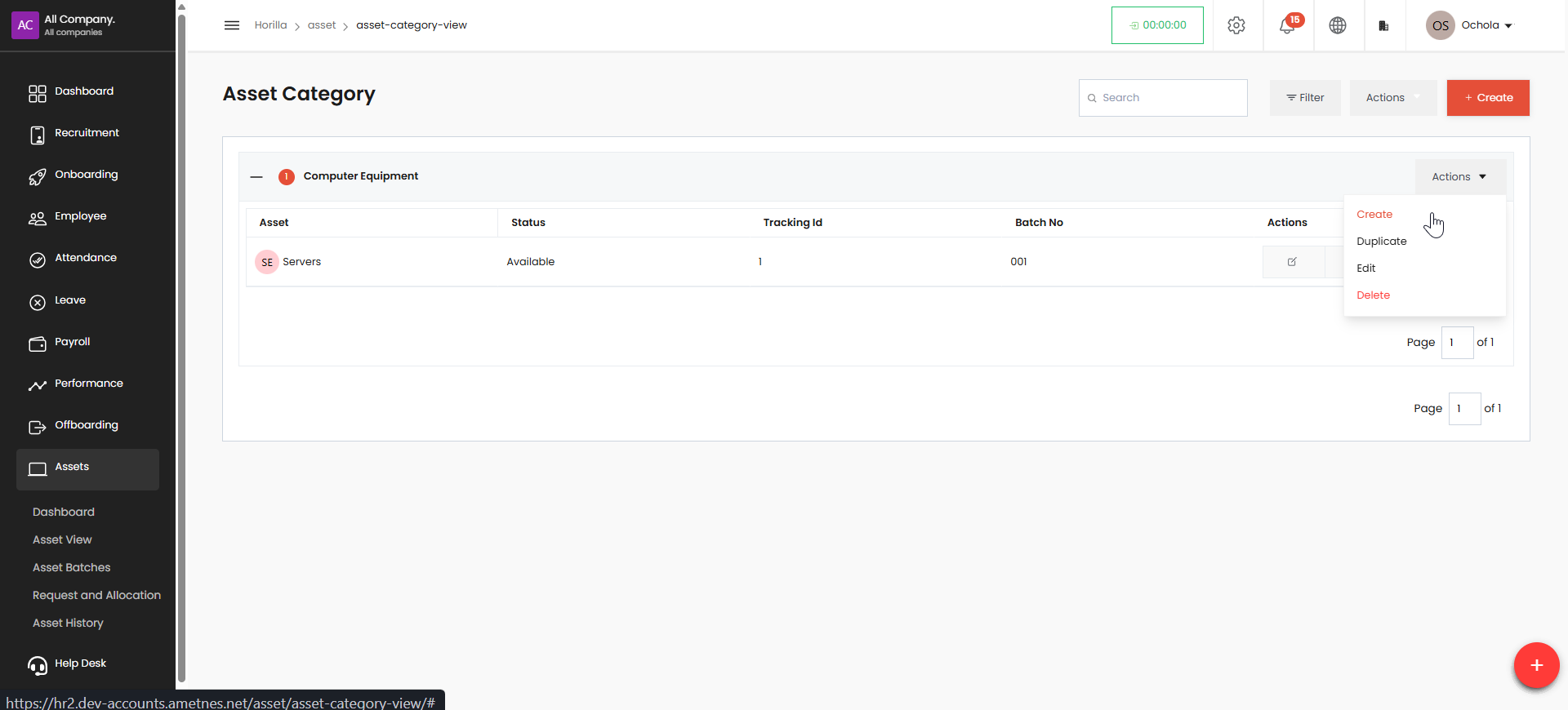1568x710 pixels.
Task: Click the Asset column header
Action: click(x=274, y=223)
